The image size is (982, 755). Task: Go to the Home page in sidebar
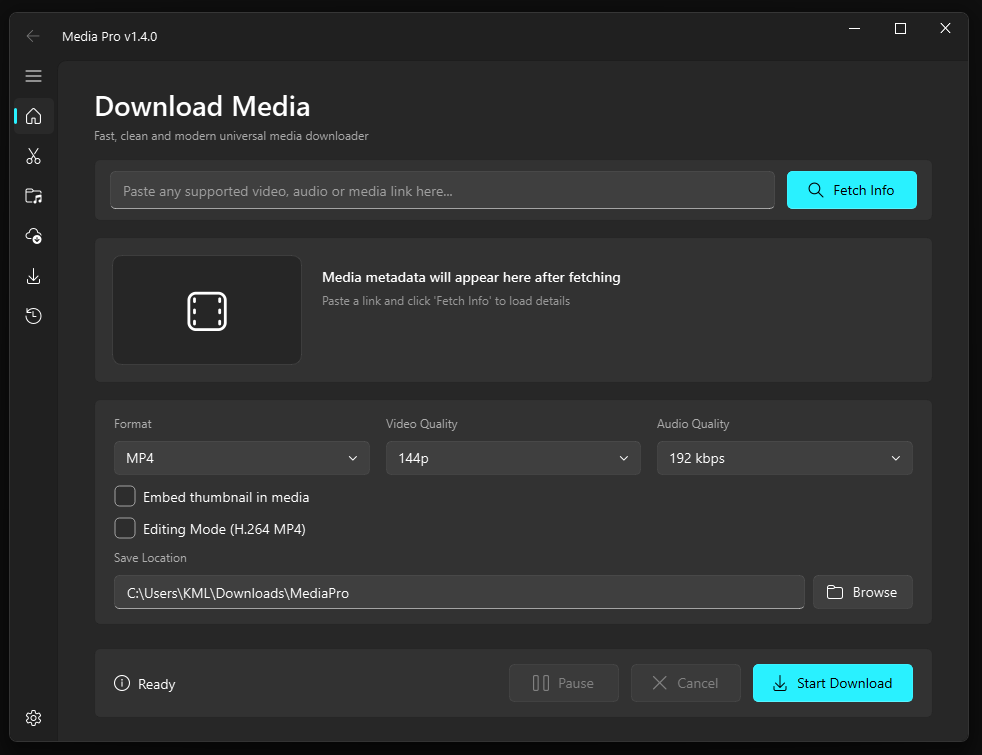point(33,116)
